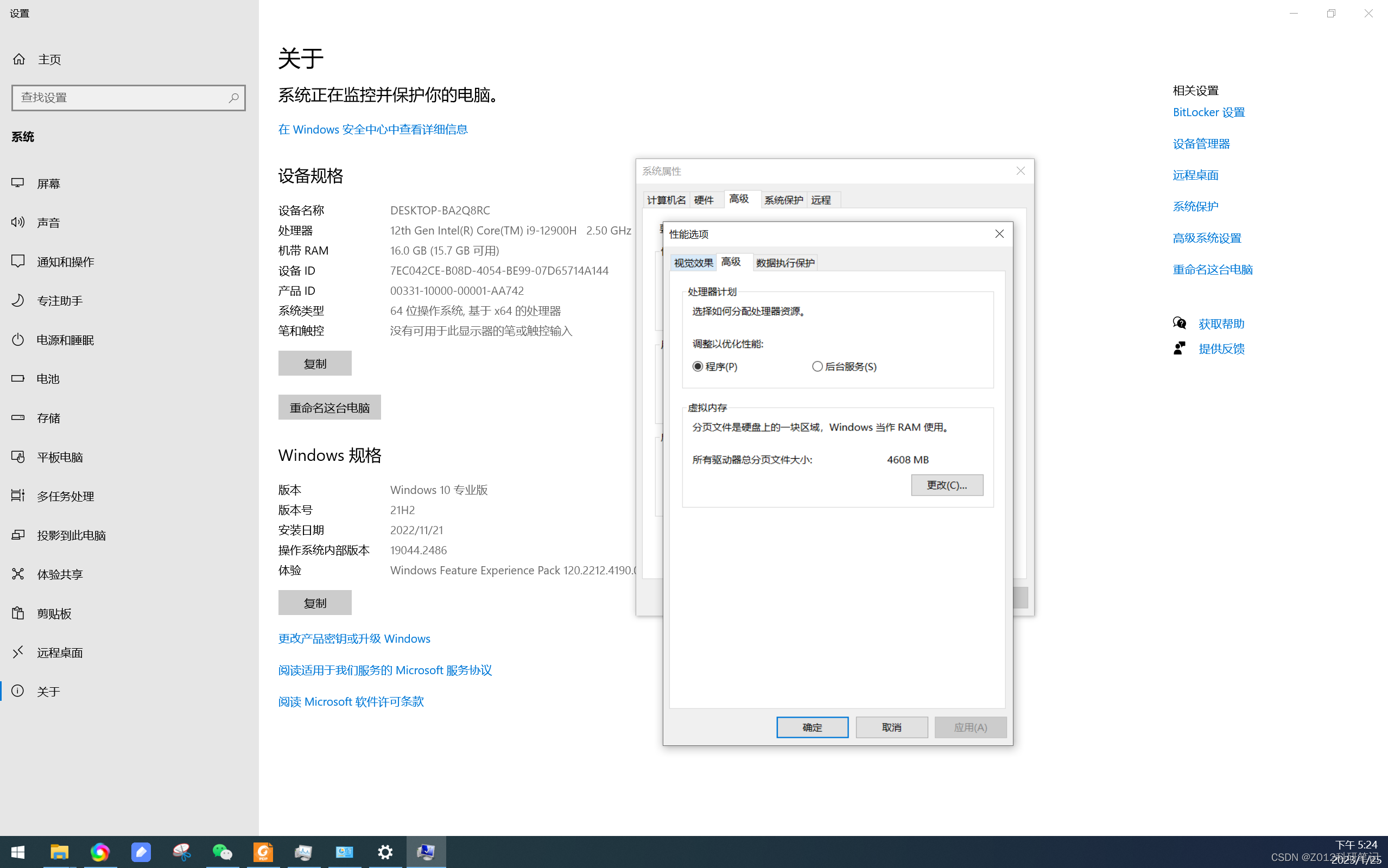
Task: Click the Home icon in the sidebar
Action: pos(19,59)
